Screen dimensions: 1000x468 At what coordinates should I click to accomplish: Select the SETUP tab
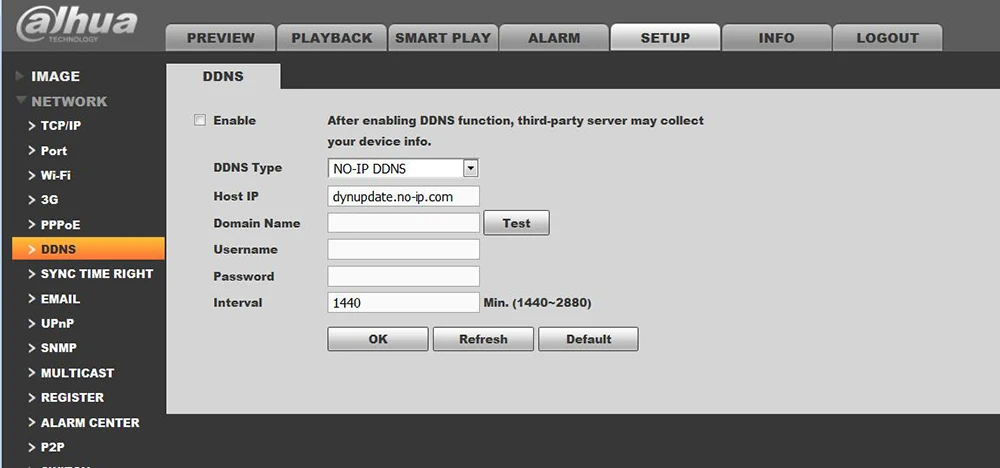[665, 38]
